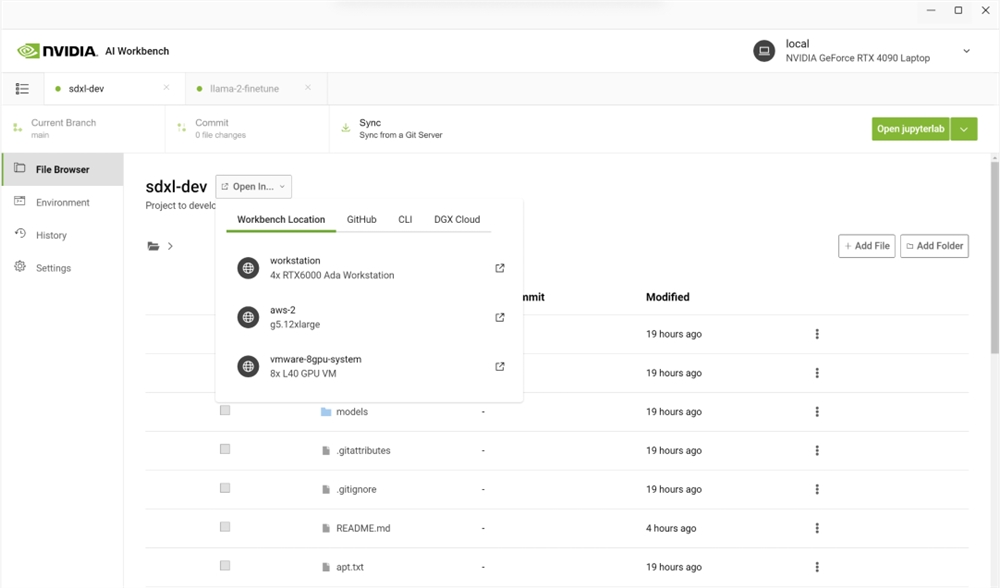Select the .gitignore row checkbox
Viewport: 1000px width, 588px height.
coord(225,488)
